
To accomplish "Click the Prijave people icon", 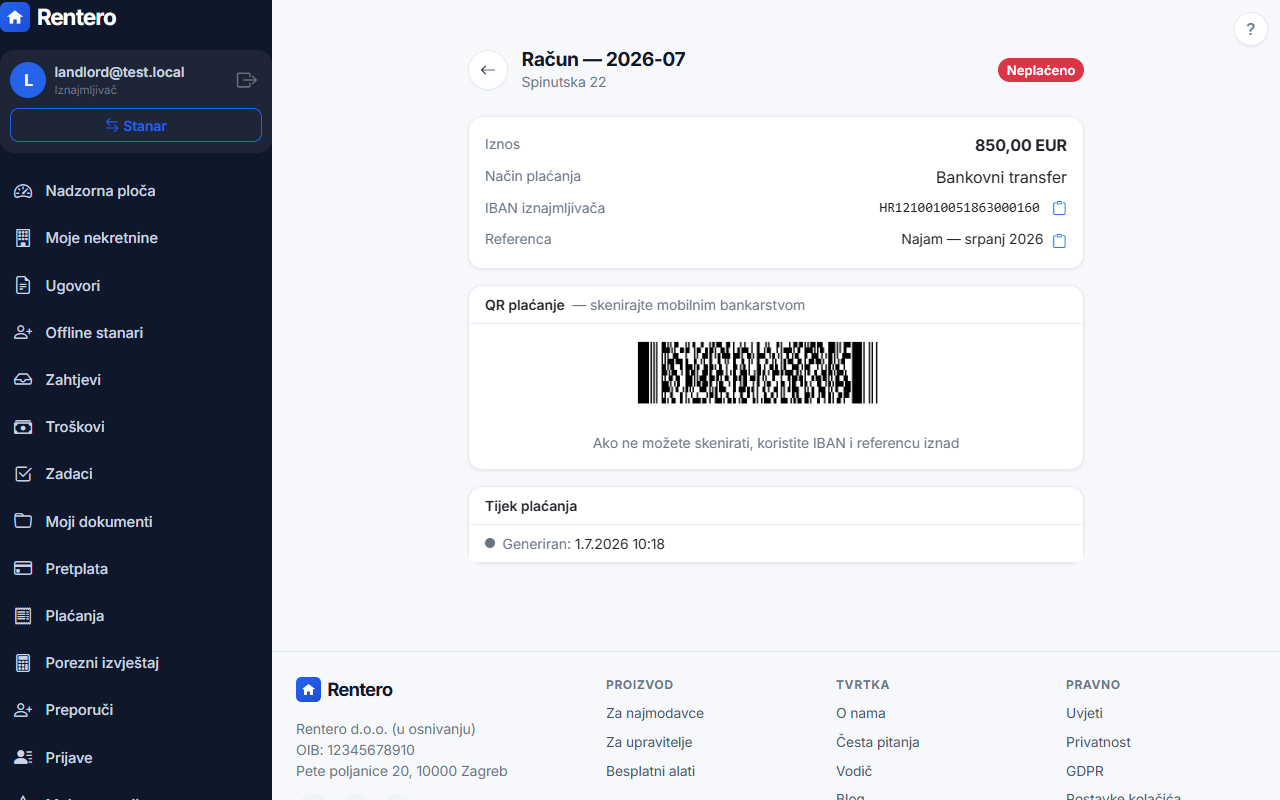I will 23,757.
